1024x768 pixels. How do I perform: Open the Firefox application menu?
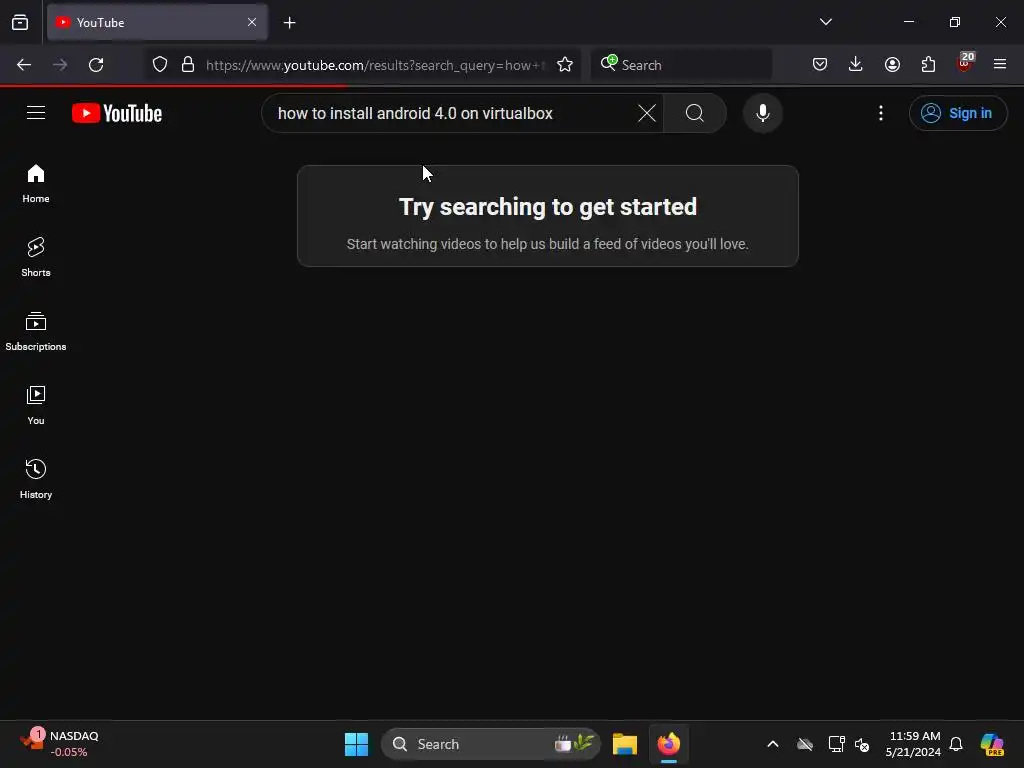pyautogui.click(x=1000, y=65)
